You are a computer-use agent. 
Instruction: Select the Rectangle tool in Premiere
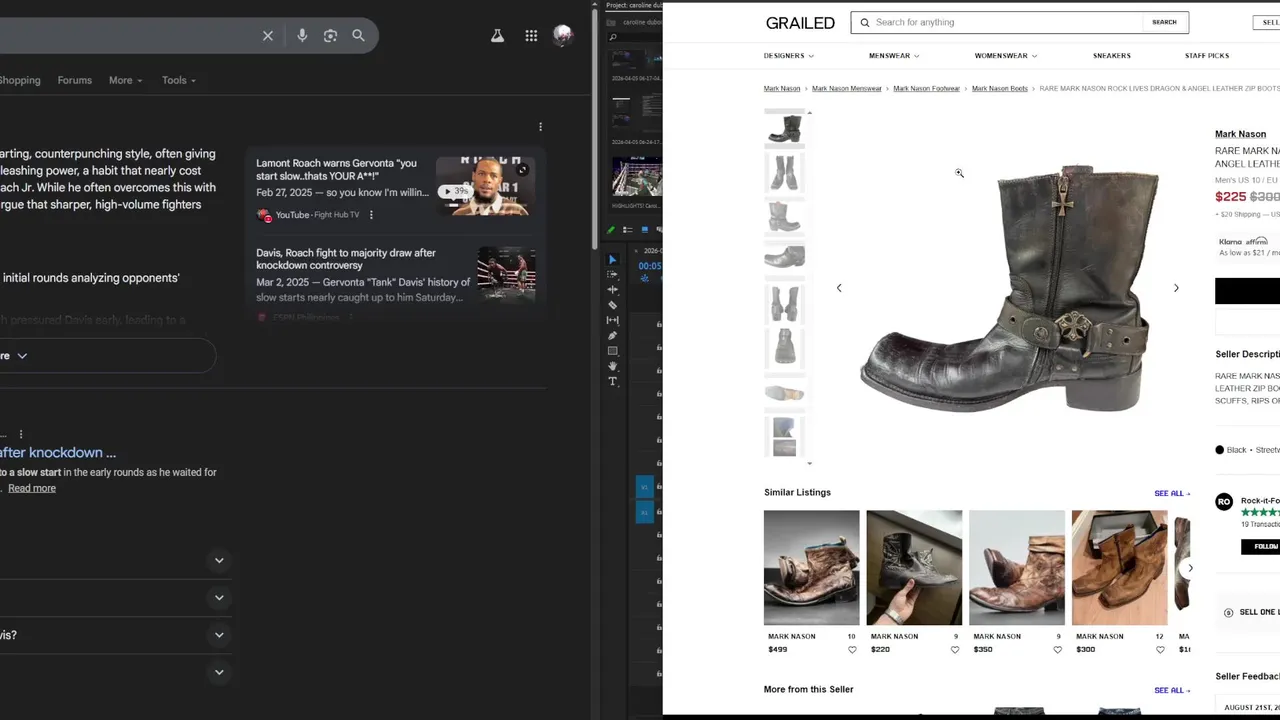[613, 351]
